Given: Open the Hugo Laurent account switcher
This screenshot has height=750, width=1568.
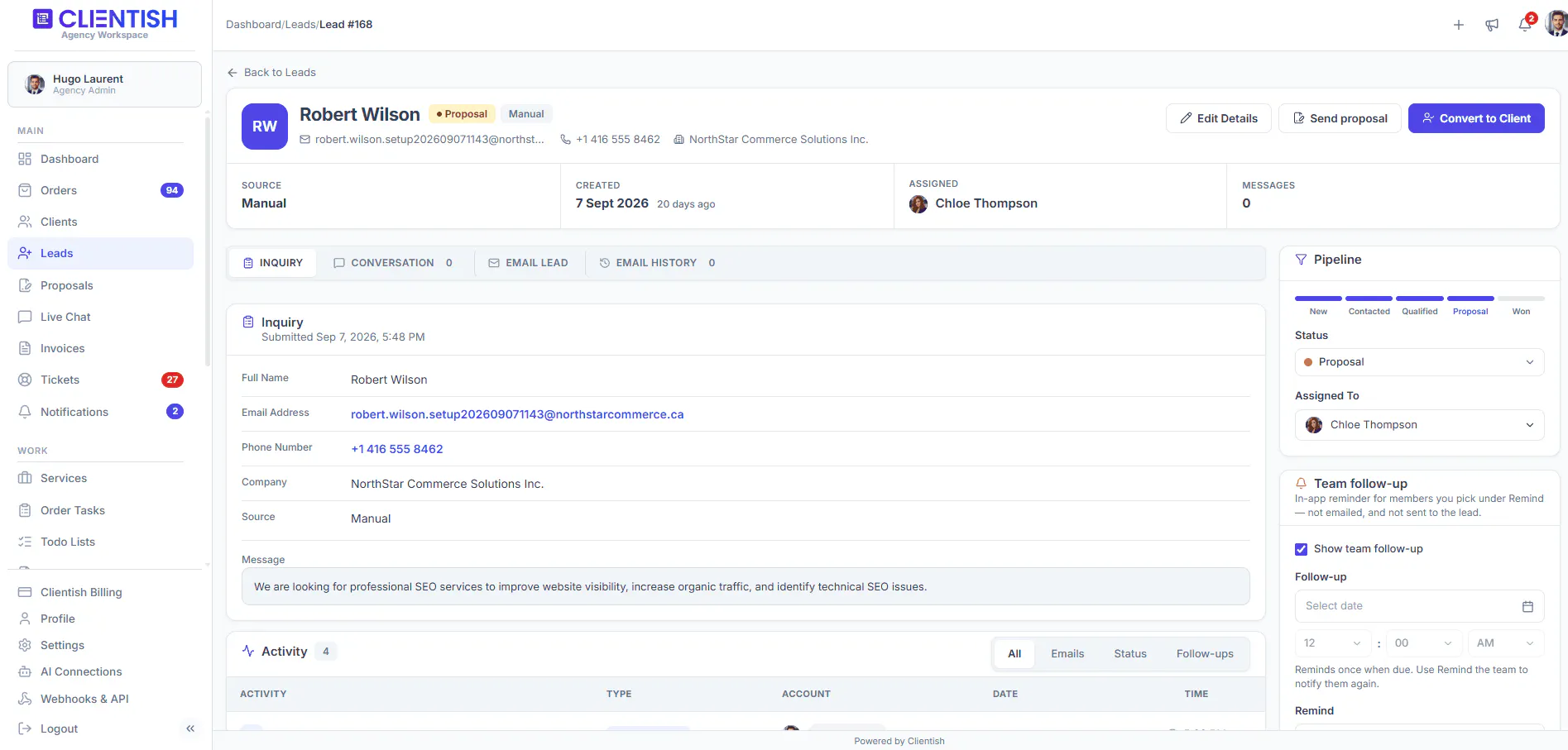Looking at the screenshot, I should (x=104, y=84).
